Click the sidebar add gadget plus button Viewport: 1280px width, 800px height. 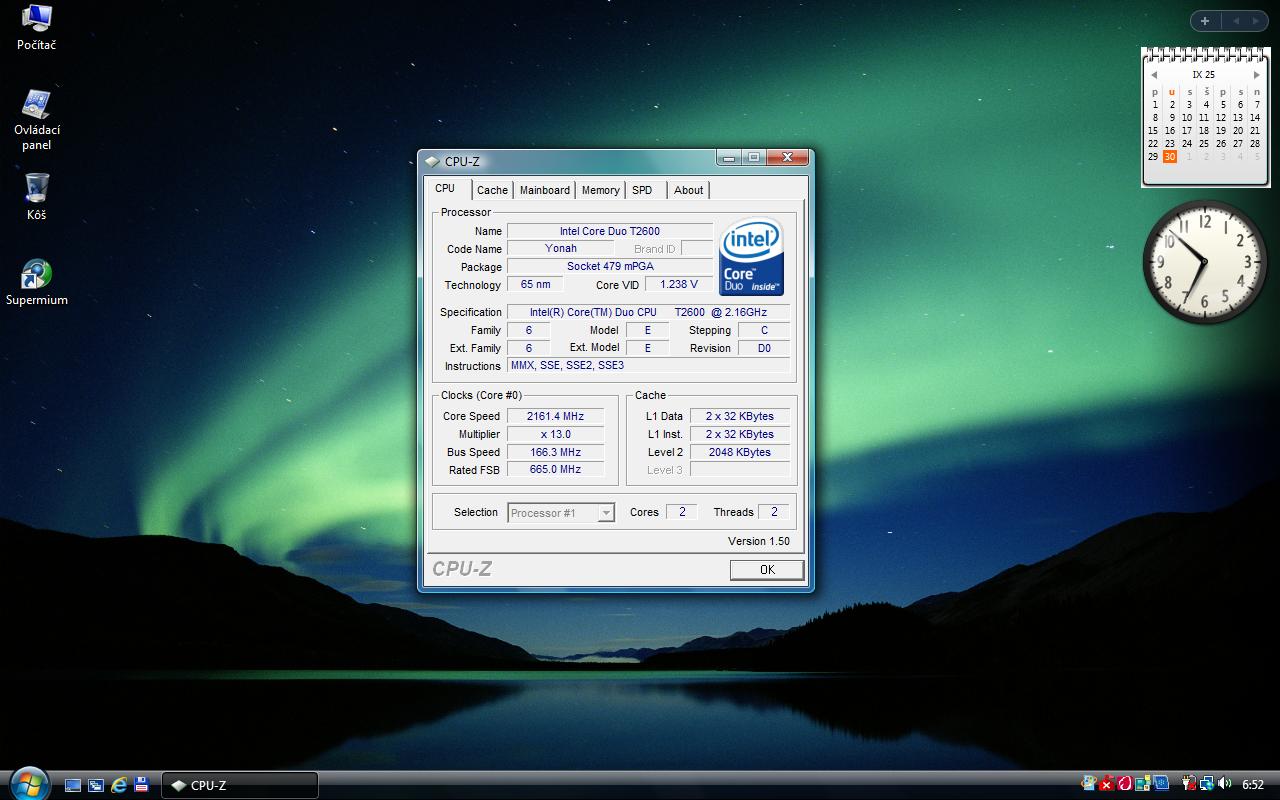(1205, 21)
